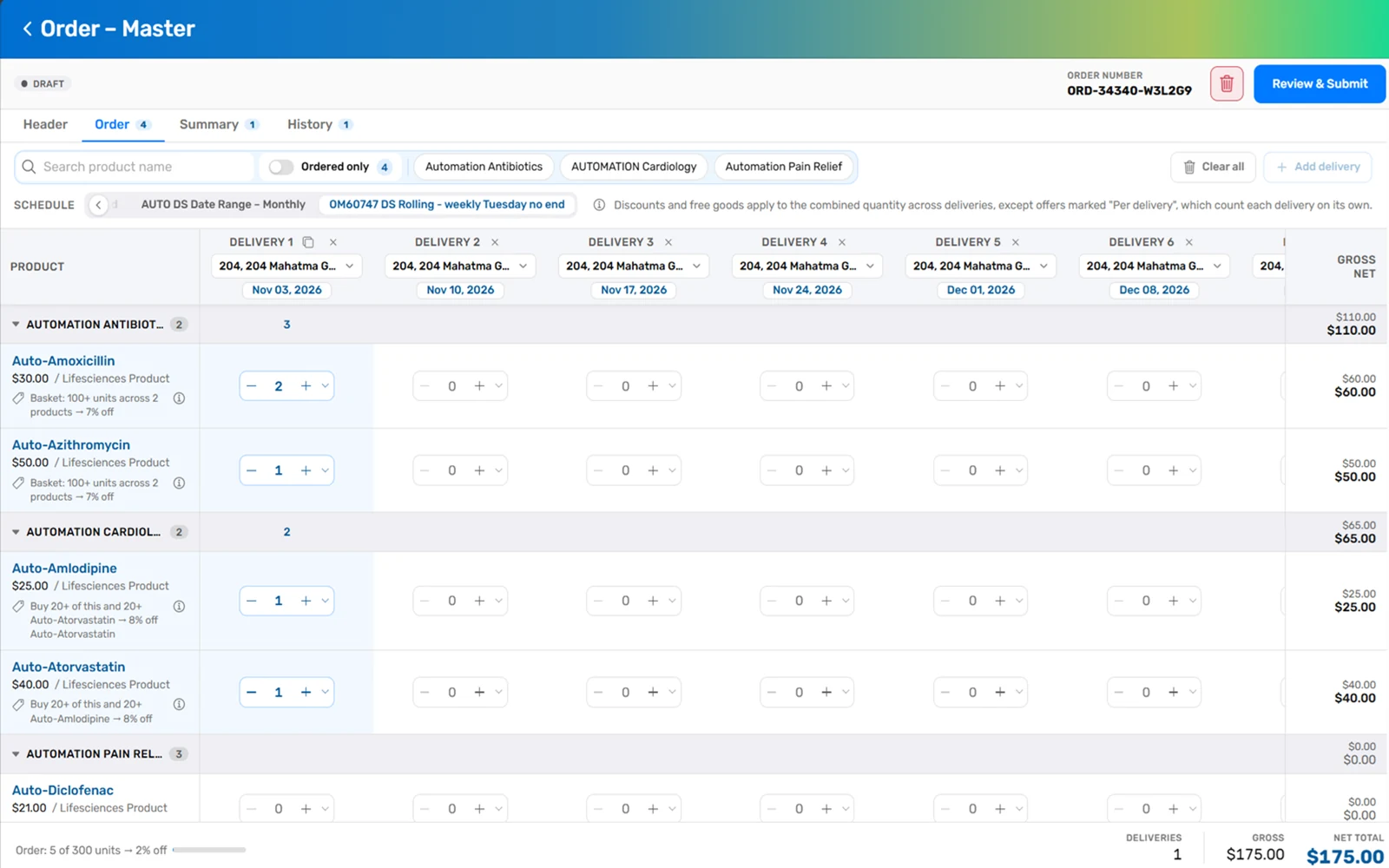Remove Delivery 4 with its X icon
Viewport: 1389px width, 868px height.
(842, 242)
